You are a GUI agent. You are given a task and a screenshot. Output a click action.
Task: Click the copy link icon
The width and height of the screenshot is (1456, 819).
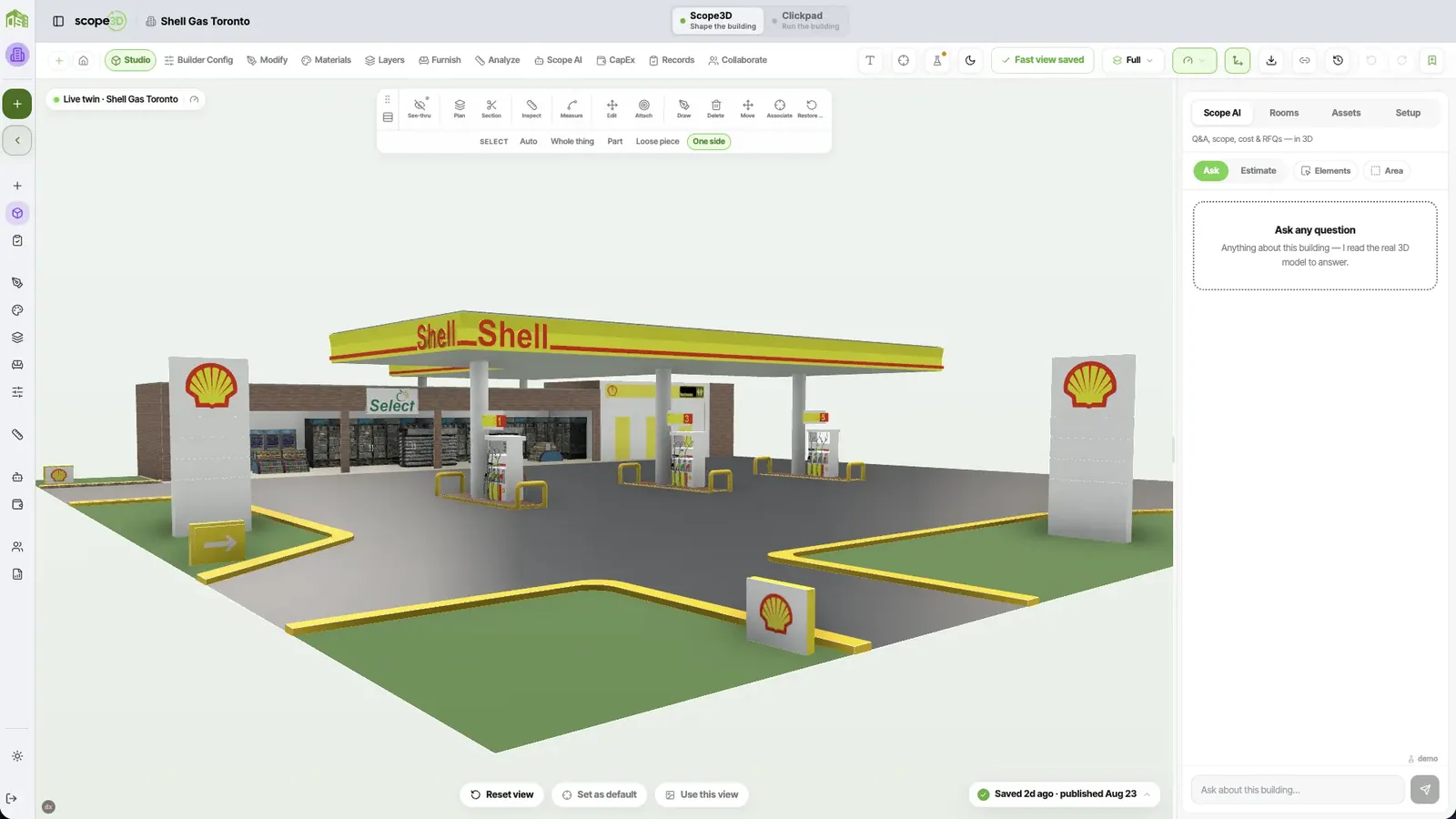click(1304, 60)
